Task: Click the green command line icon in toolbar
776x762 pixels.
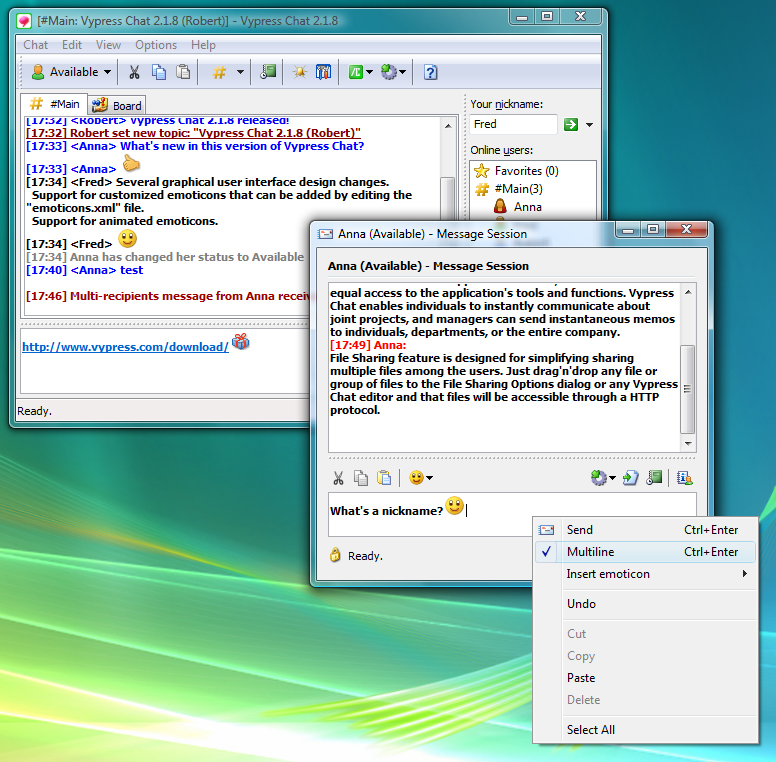Action: (355, 72)
